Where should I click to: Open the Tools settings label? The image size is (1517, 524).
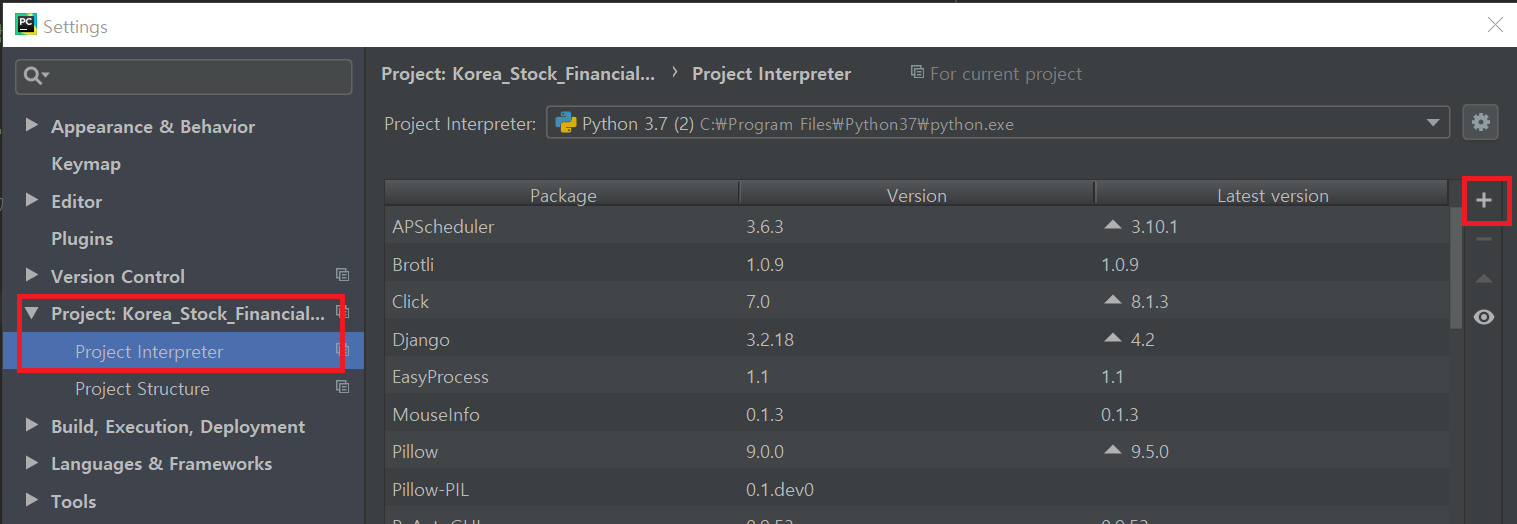click(x=74, y=502)
